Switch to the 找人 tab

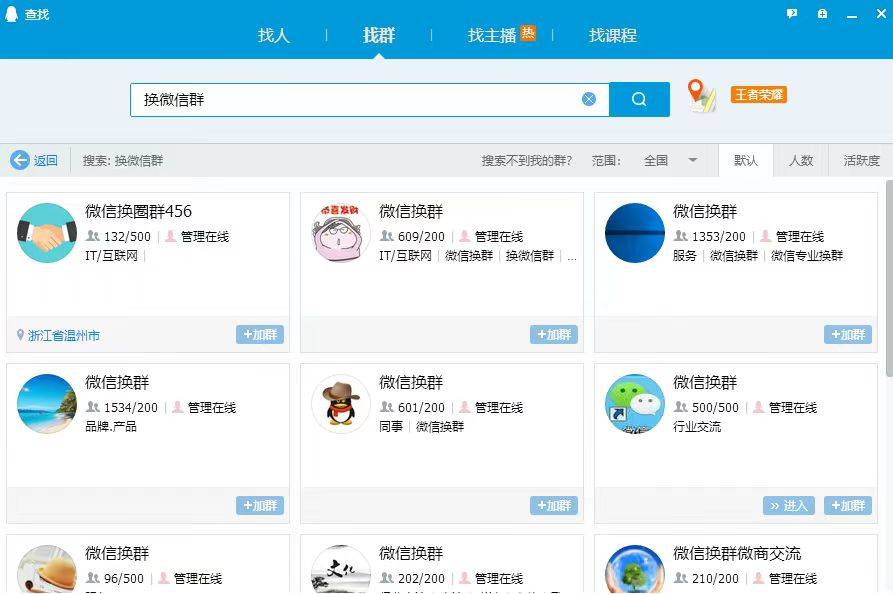coord(274,35)
